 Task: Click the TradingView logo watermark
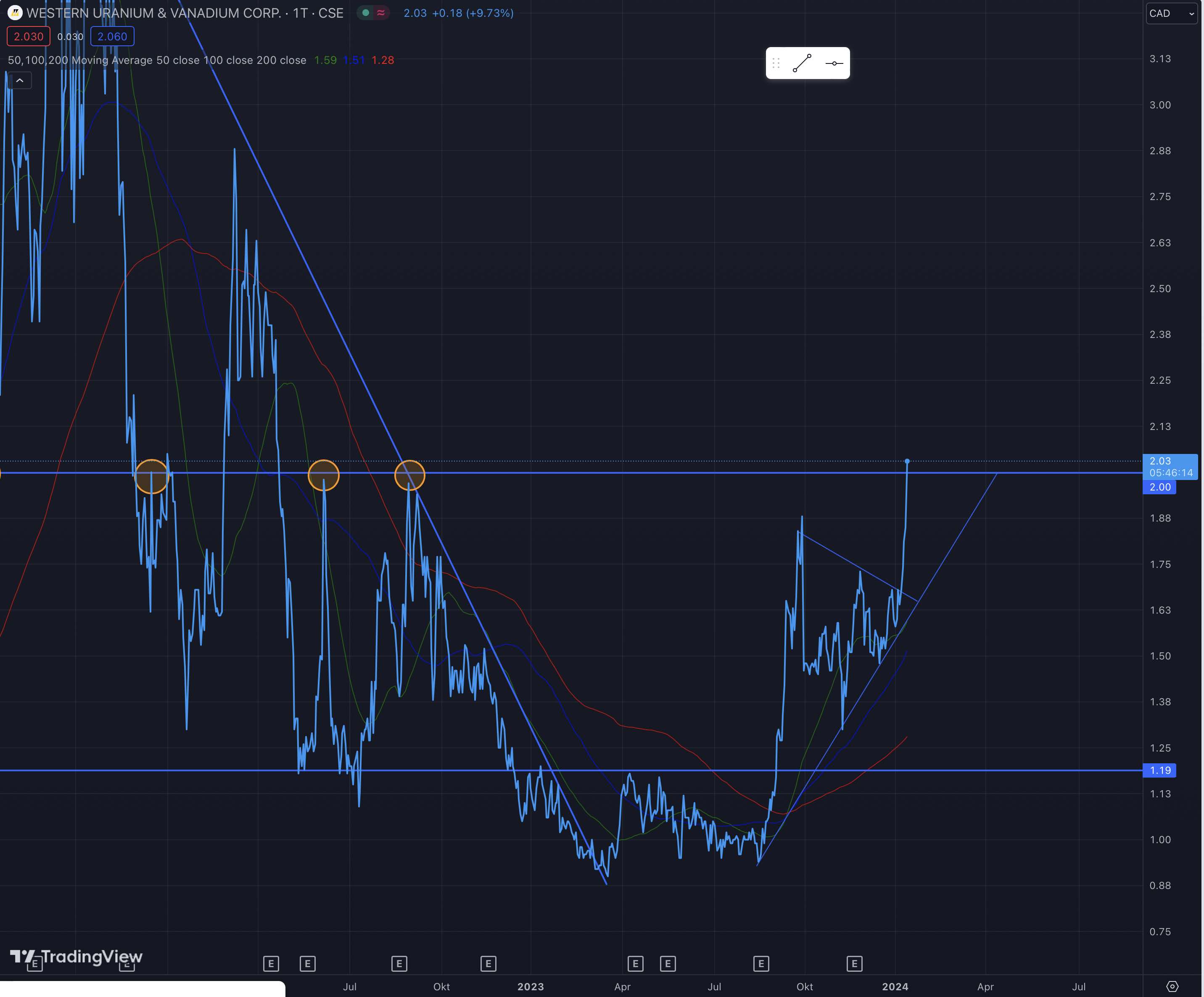(76, 956)
